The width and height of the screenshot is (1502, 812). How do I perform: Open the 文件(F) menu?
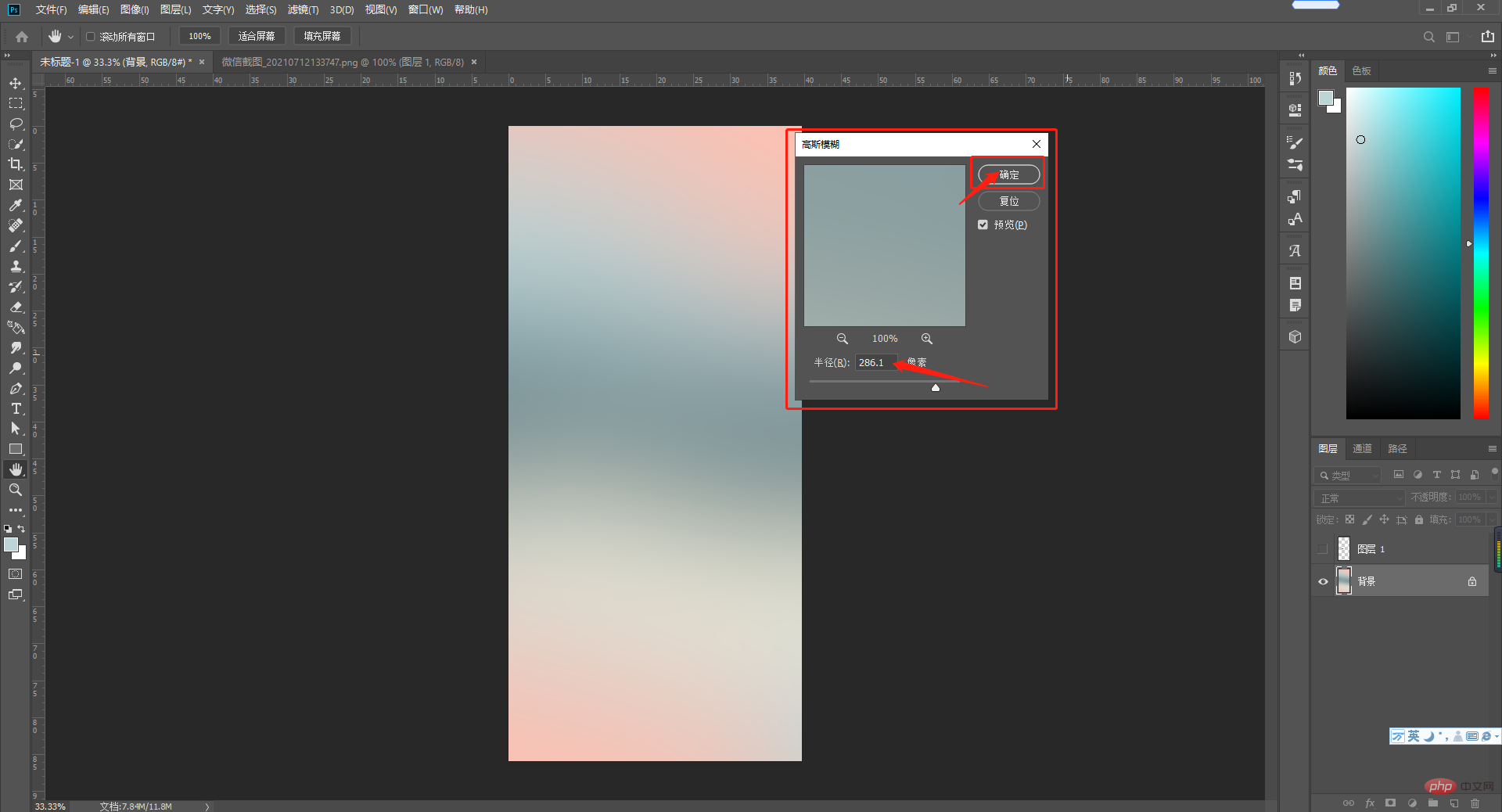click(51, 9)
